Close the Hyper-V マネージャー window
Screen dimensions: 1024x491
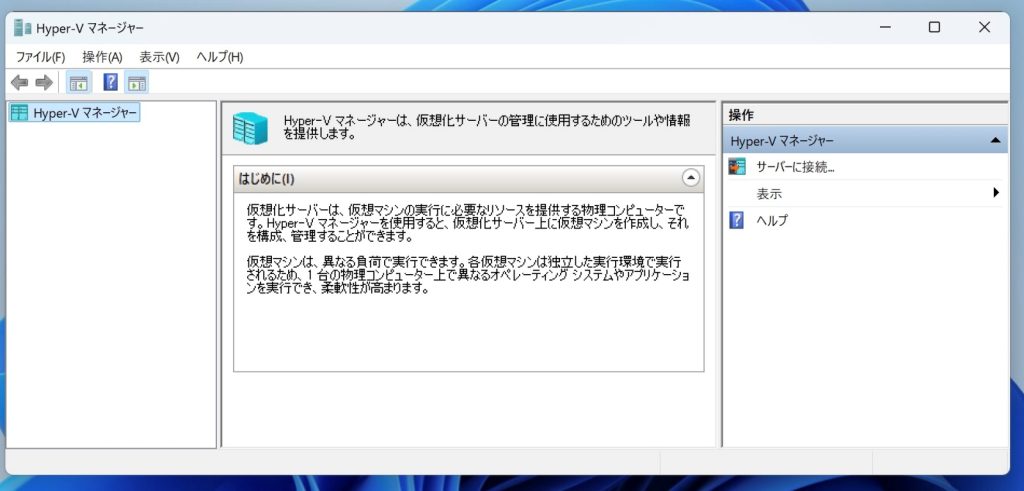(x=984, y=27)
